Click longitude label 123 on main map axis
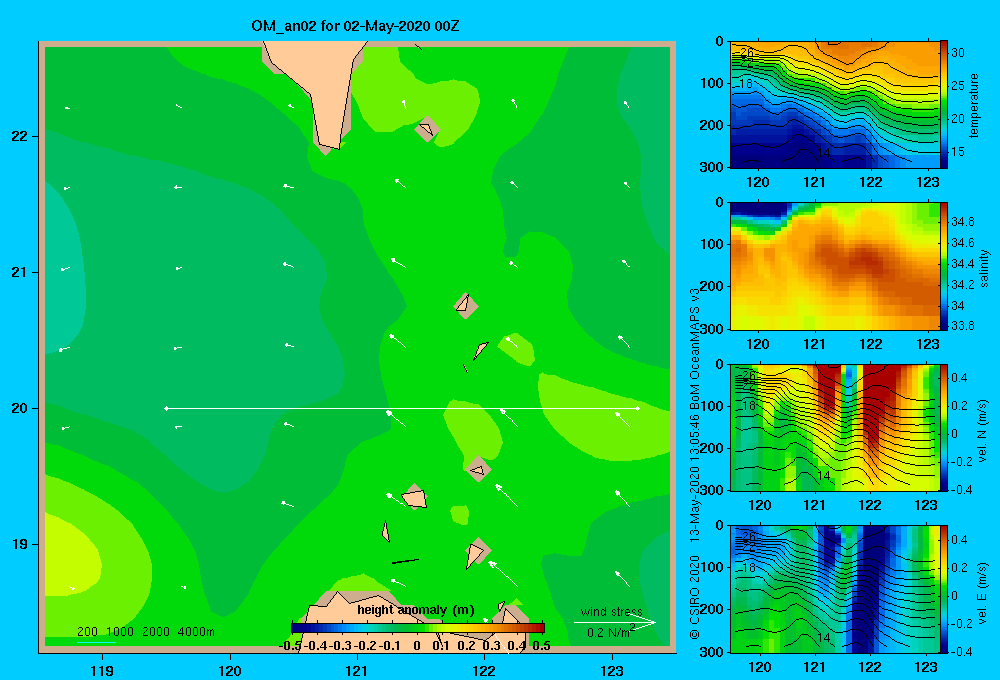The width and height of the screenshot is (1000, 680). click(612, 670)
